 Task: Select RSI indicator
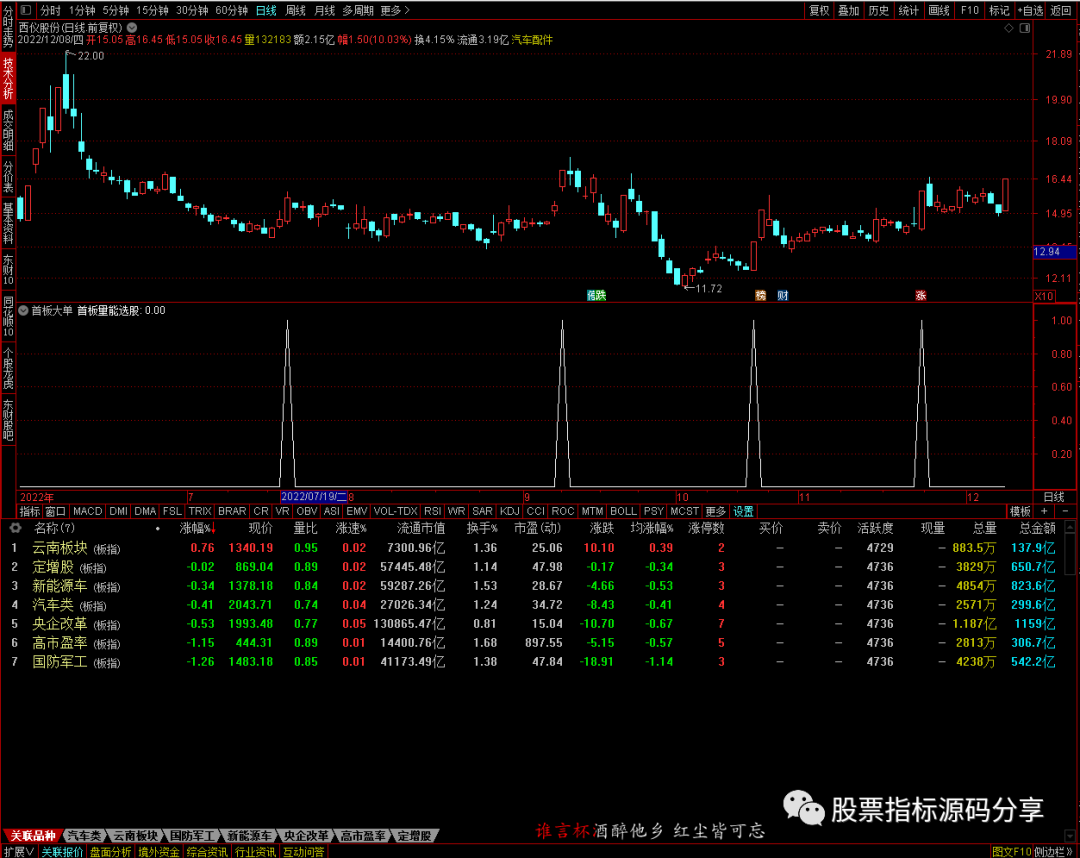(x=433, y=511)
